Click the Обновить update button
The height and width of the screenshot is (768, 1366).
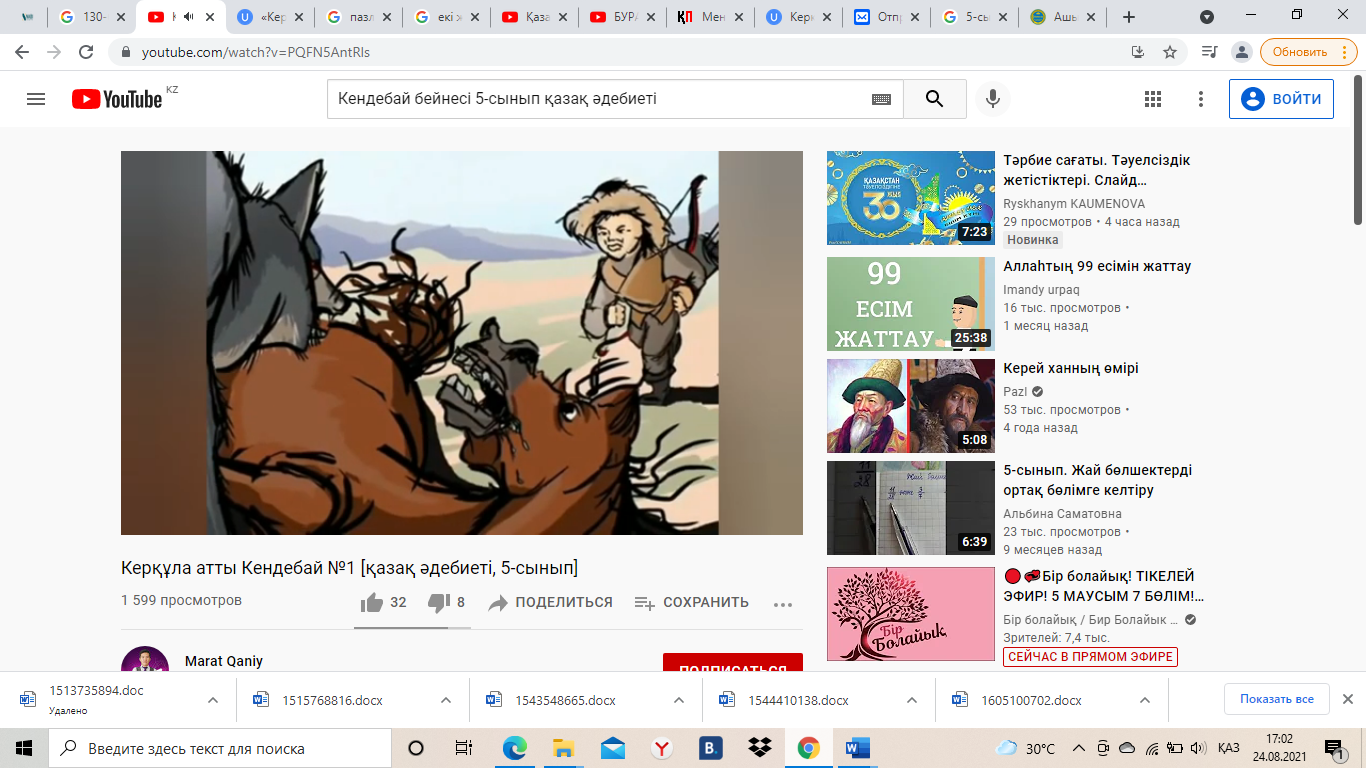(1299, 52)
